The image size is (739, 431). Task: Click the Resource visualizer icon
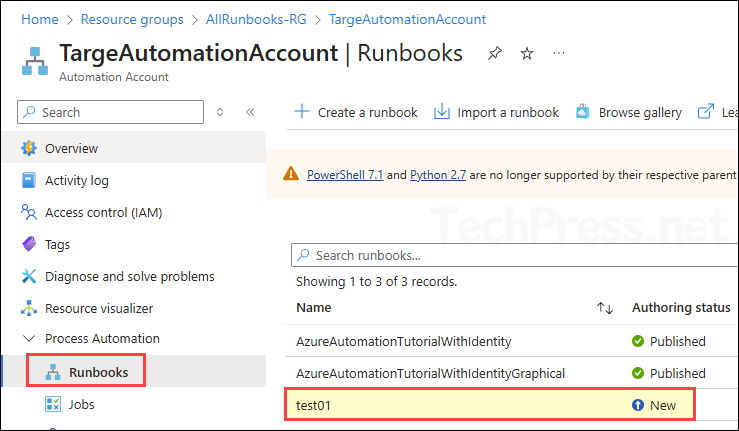pos(29,308)
